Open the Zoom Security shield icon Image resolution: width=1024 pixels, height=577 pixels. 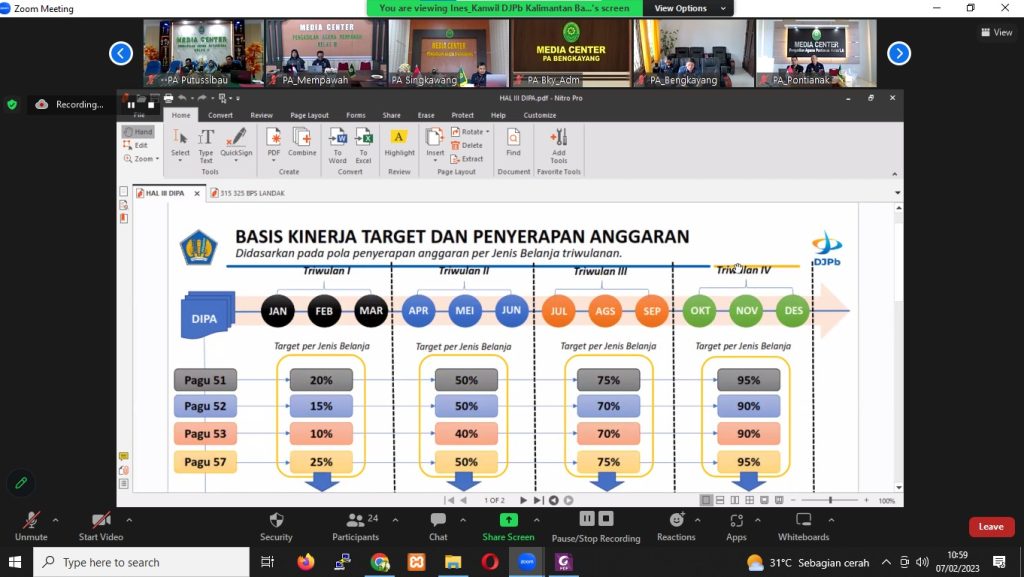[276, 521]
